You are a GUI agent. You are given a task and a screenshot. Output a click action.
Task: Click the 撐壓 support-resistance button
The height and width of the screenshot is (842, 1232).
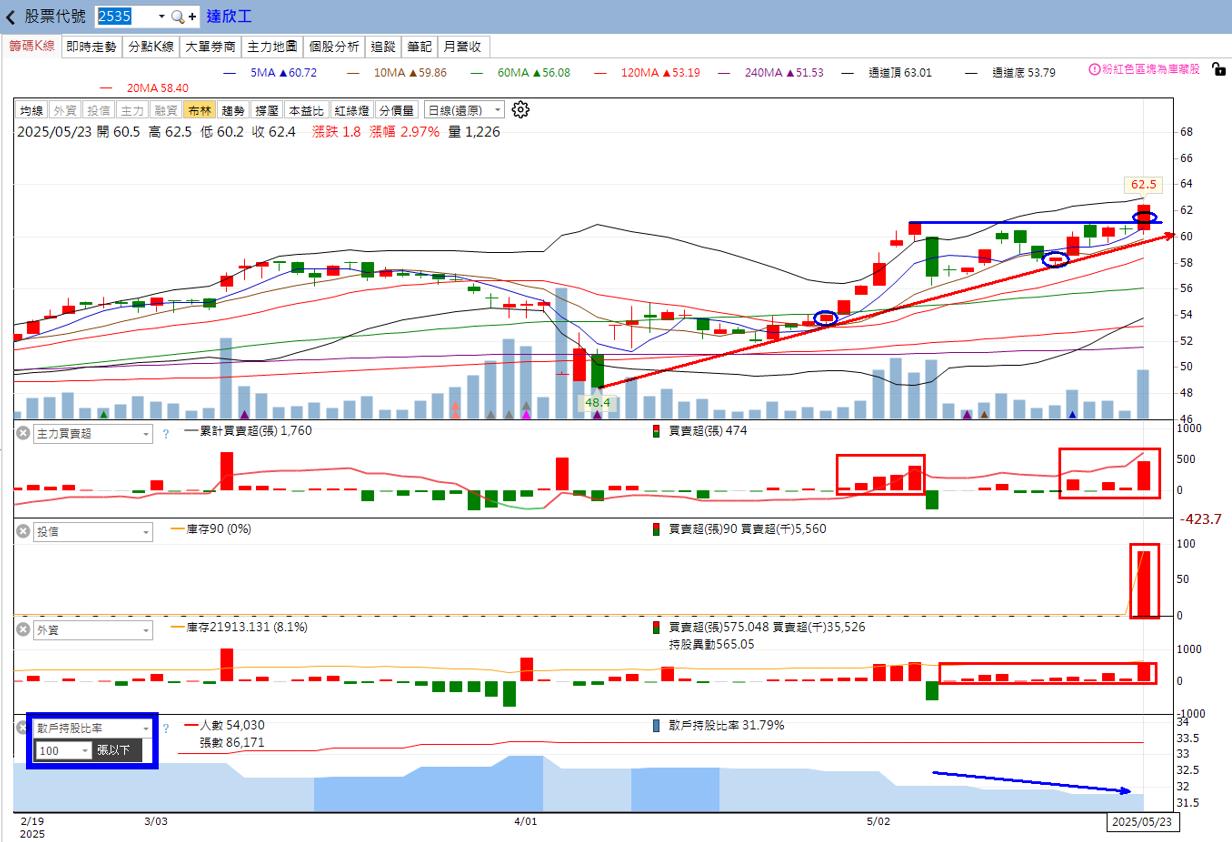pyautogui.click(x=267, y=111)
